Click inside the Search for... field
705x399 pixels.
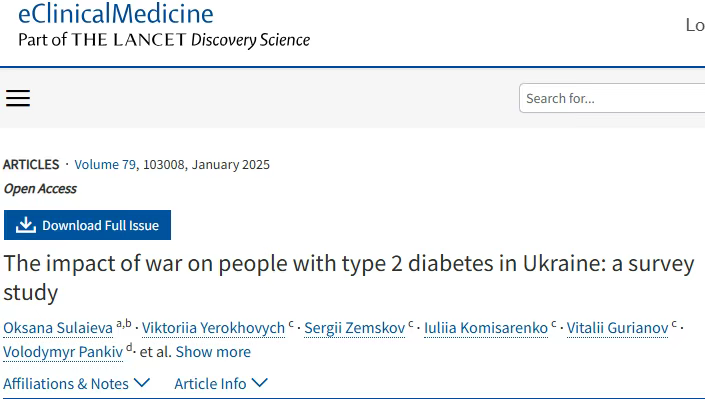click(x=612, y=98)
